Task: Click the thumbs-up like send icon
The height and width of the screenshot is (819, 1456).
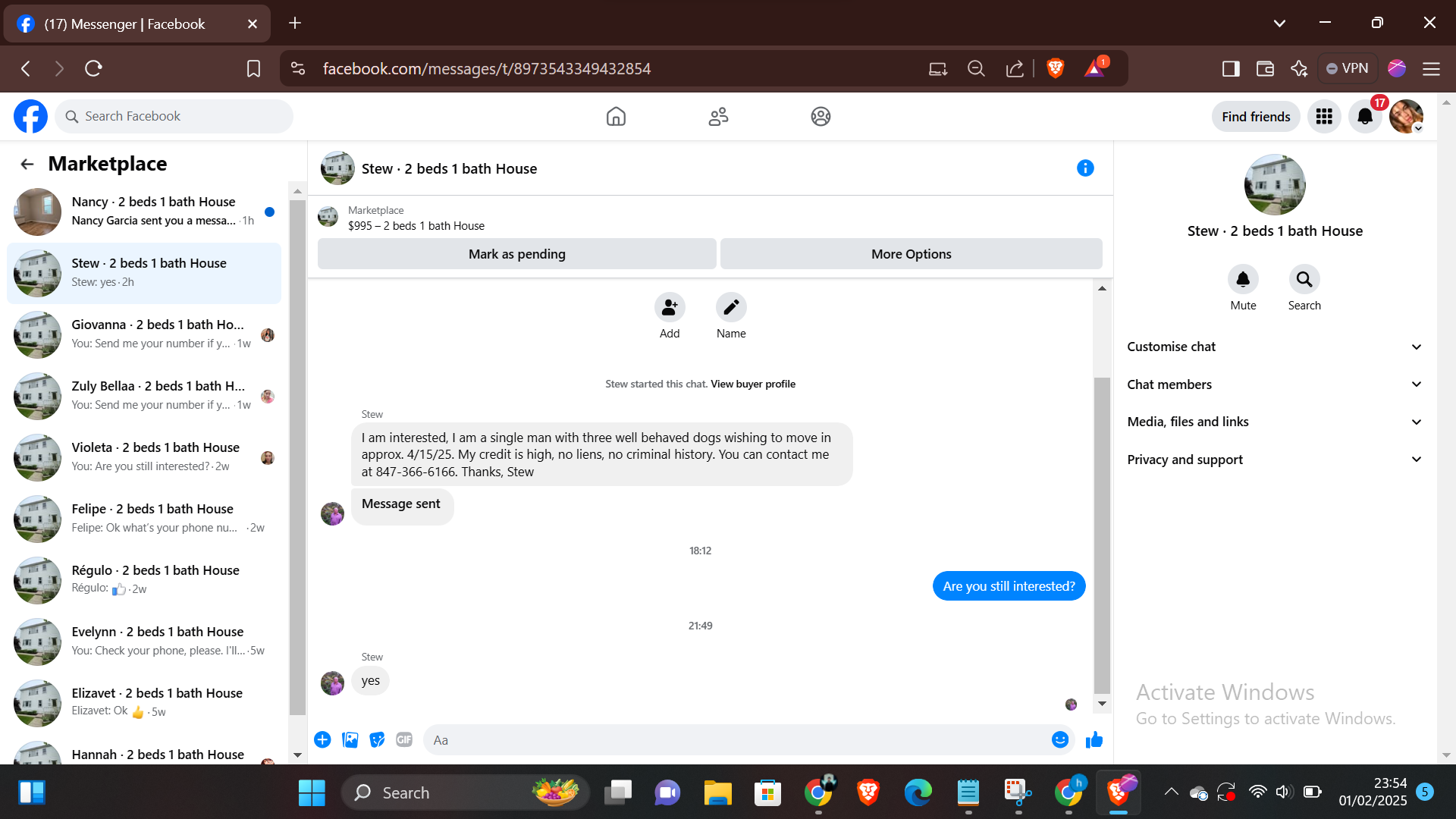Action: coord(1094,740)
